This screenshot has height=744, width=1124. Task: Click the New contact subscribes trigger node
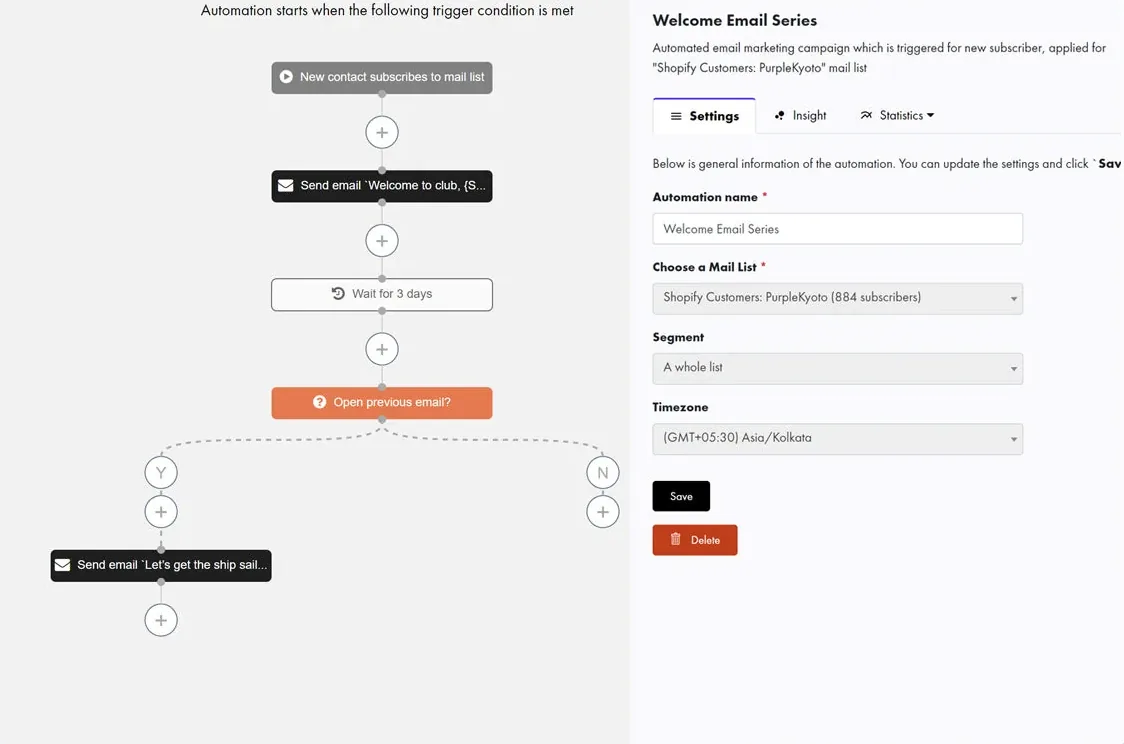[x=381, y=77]
